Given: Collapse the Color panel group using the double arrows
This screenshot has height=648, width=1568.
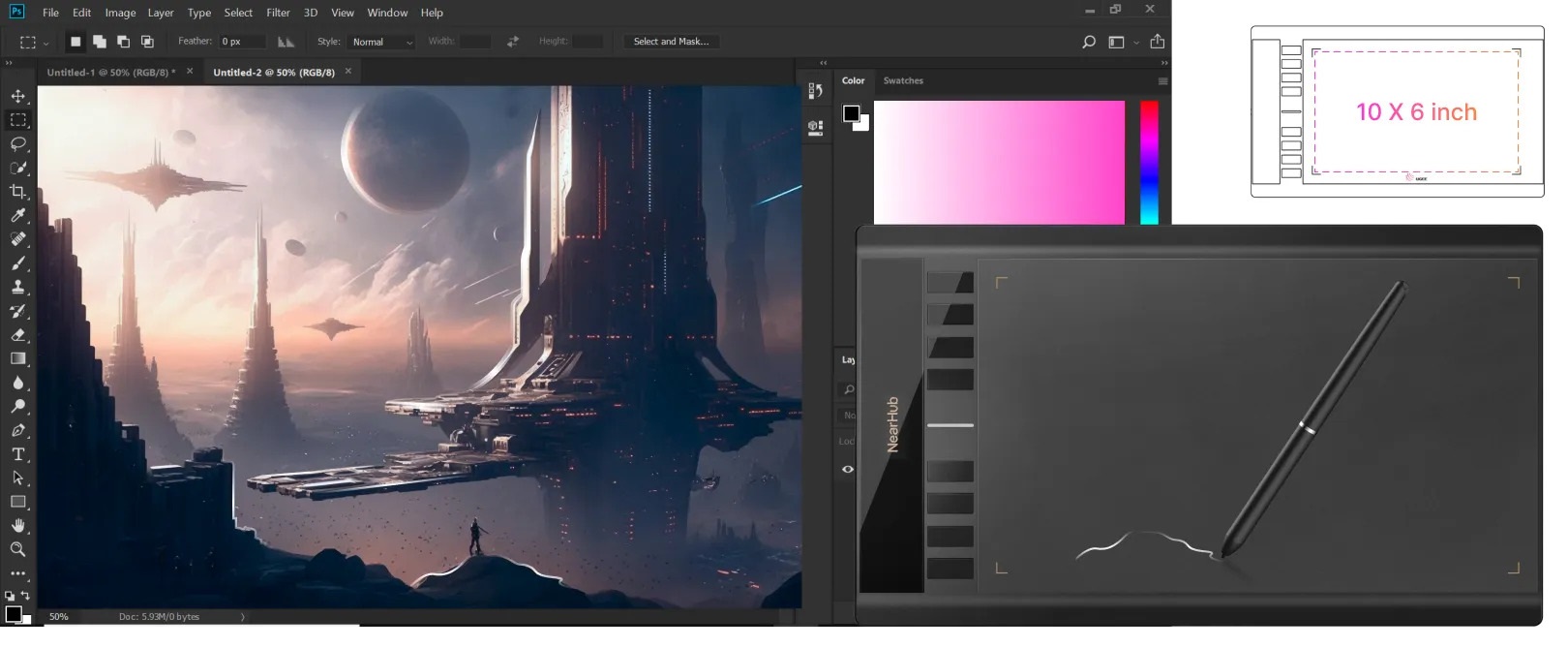Looking at the screenshot, I should [1163, 63].
